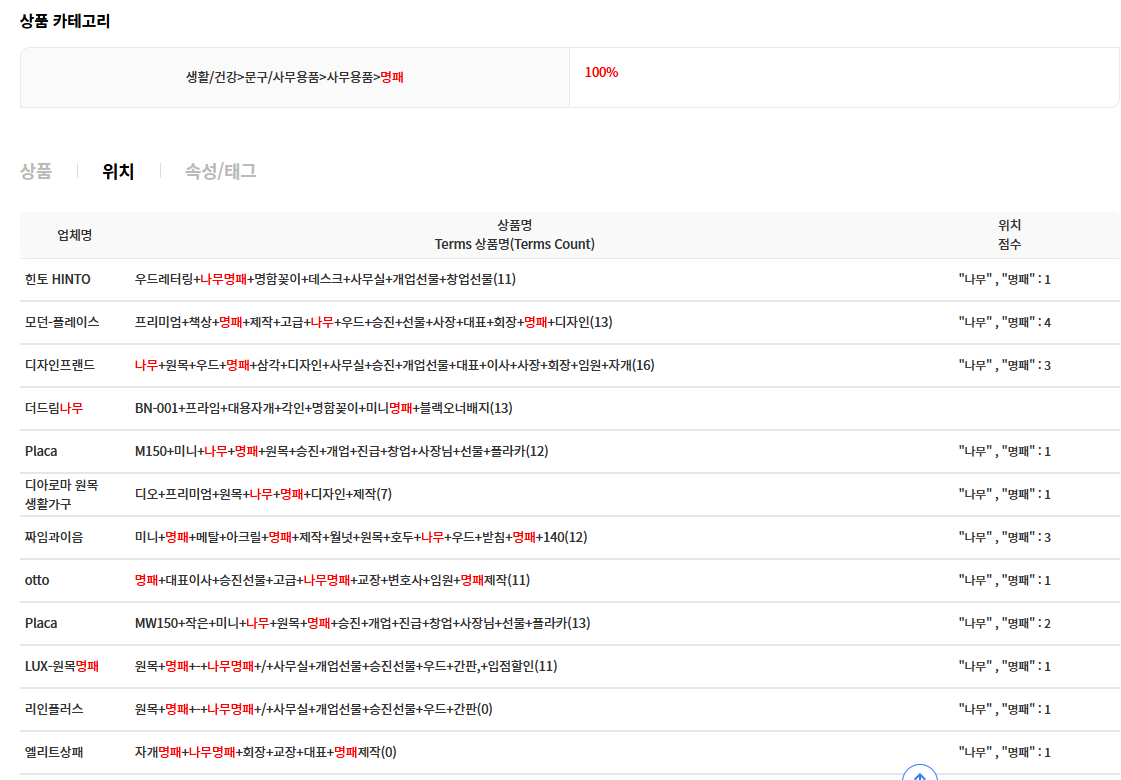1121x780 pixels.
Task: Select Placa in the MW150+작은 row
Action: pyautogui.click(x=41, y=623)
